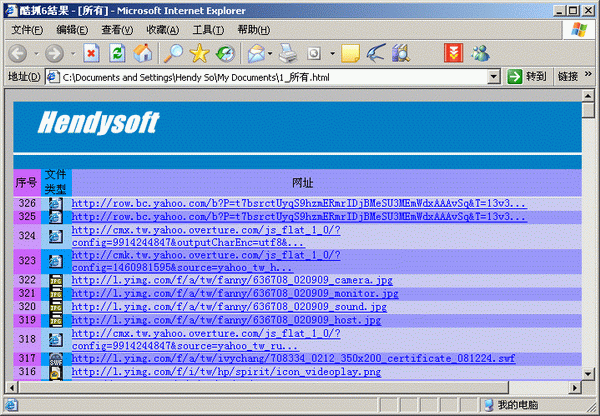Open the Mail button dropdown arrow
This screenshot has height=416, width=600.
270,54
